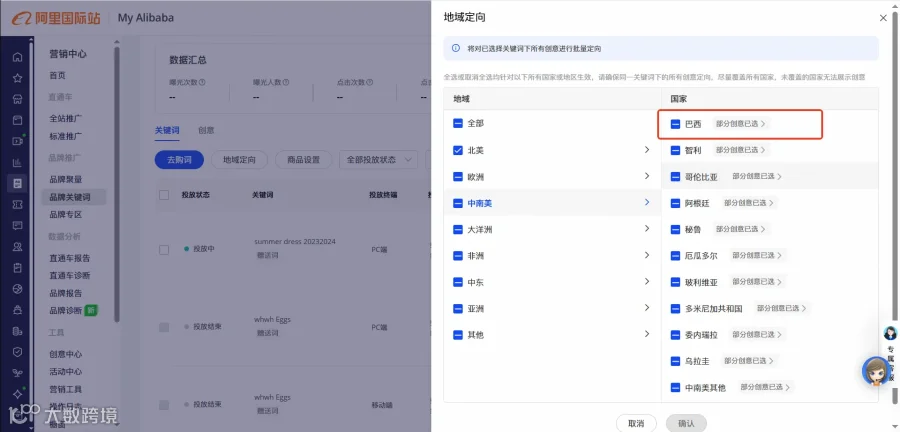
Task: Select the 亚洲 region row
Action: point(552,309)
